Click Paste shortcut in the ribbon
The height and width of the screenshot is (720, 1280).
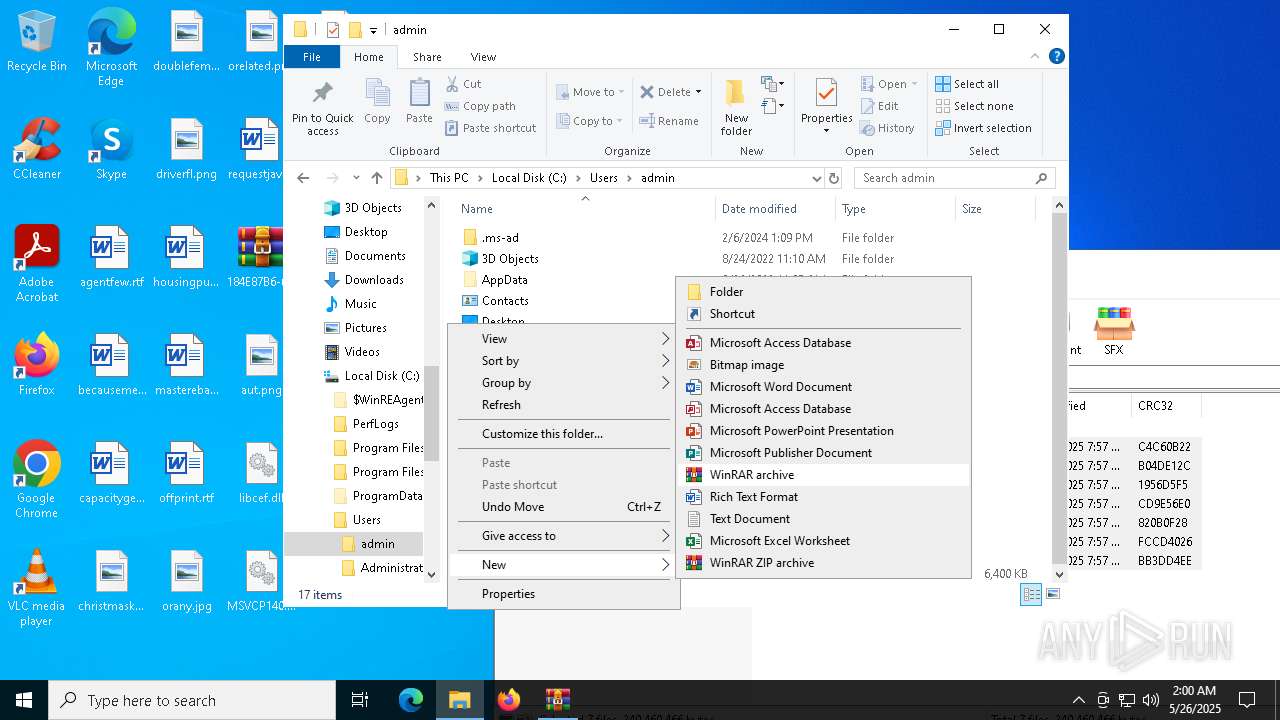490,128
